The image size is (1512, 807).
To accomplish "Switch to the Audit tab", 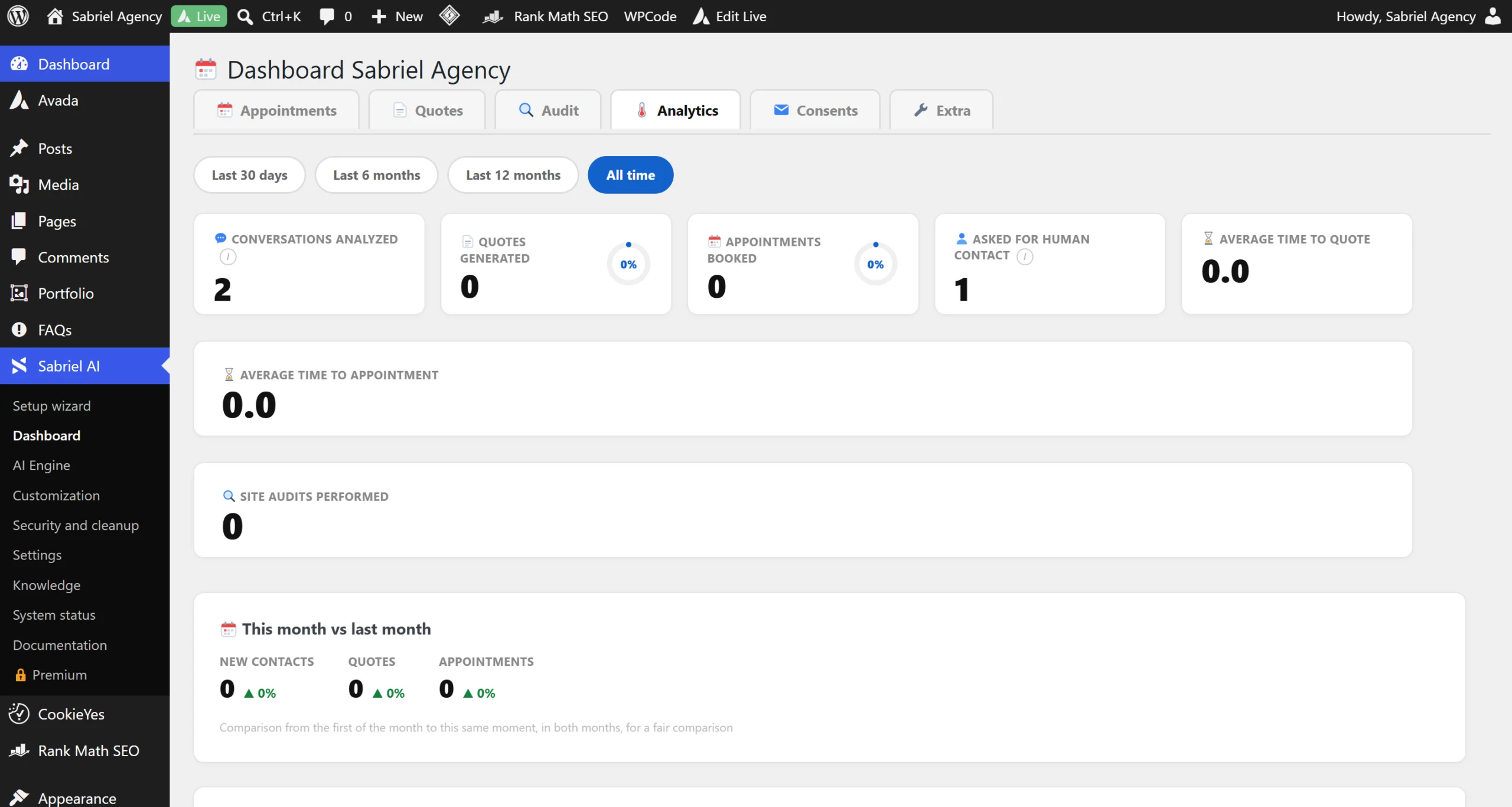I will click(548, 110).
